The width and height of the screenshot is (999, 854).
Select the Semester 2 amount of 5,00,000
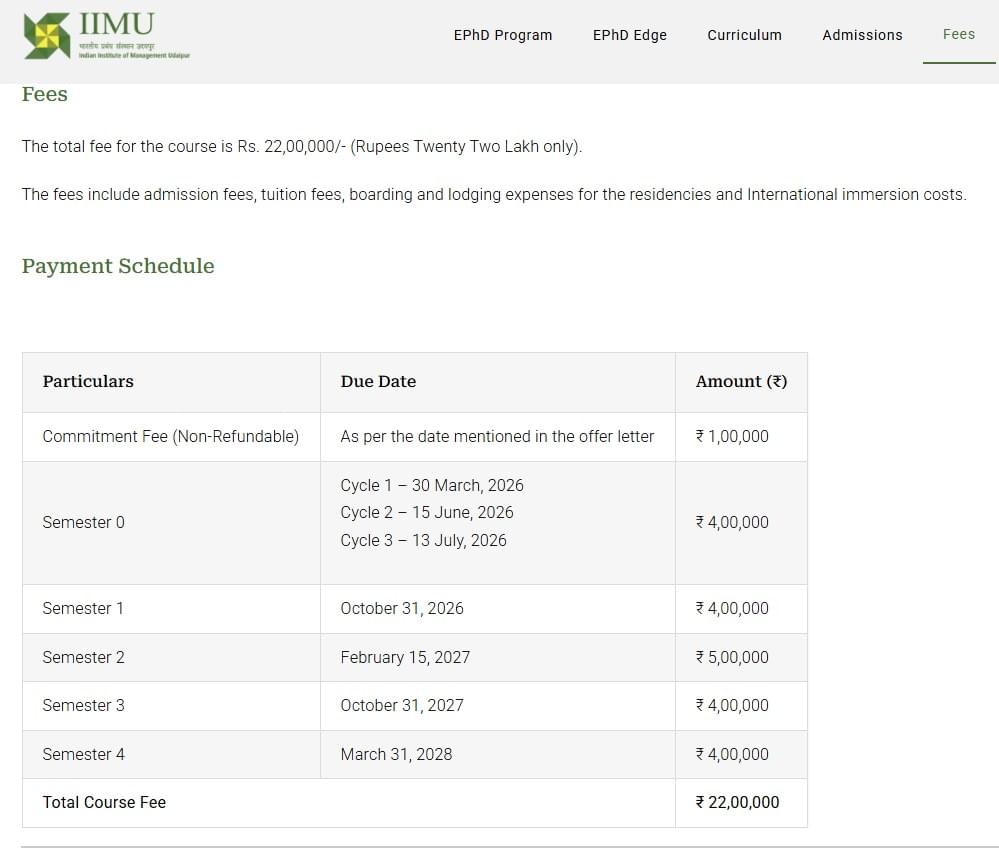pyautogui.click(x=734, y=657)
